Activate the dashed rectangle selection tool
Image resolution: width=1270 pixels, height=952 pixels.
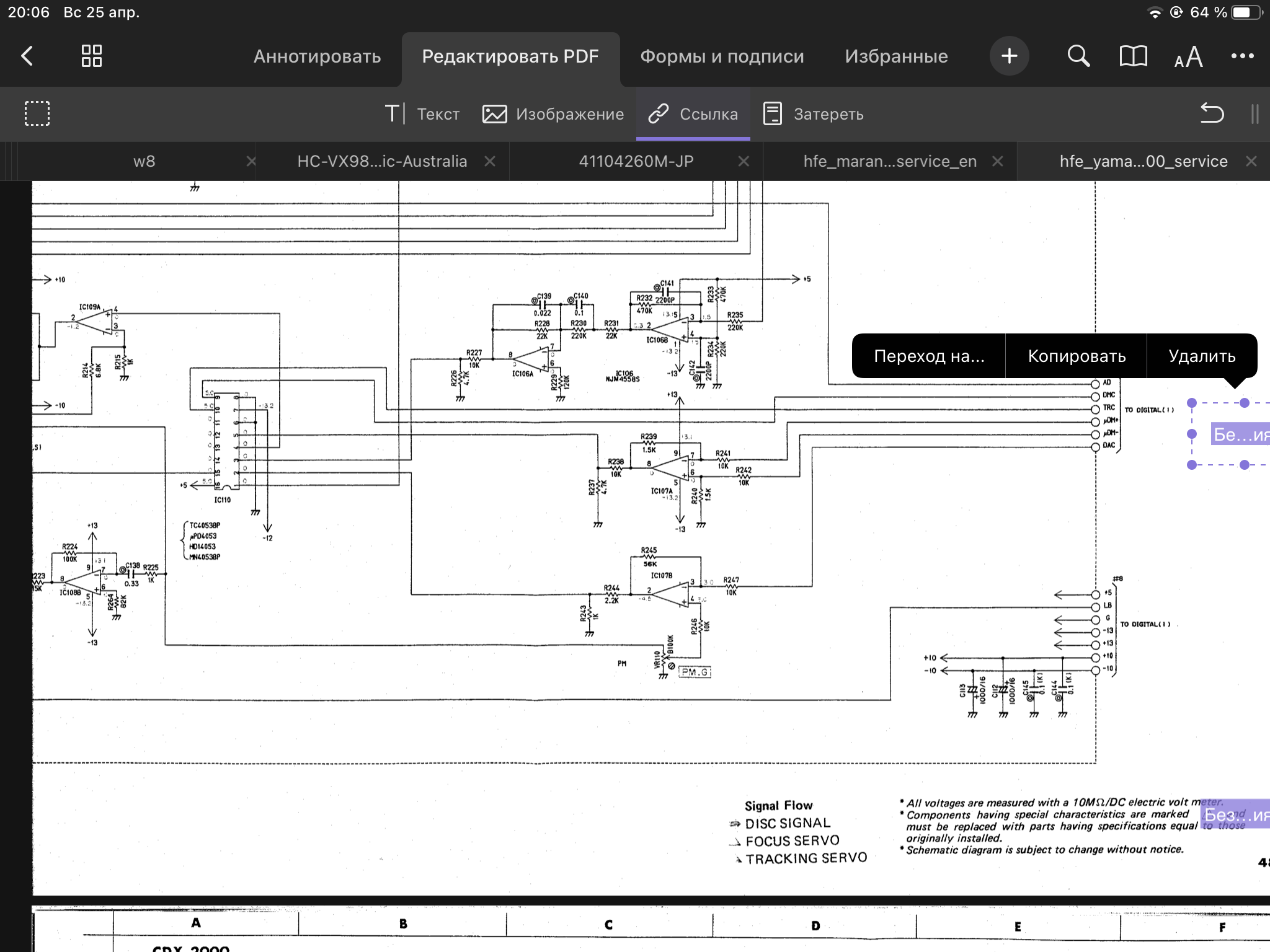click(37, 114)
